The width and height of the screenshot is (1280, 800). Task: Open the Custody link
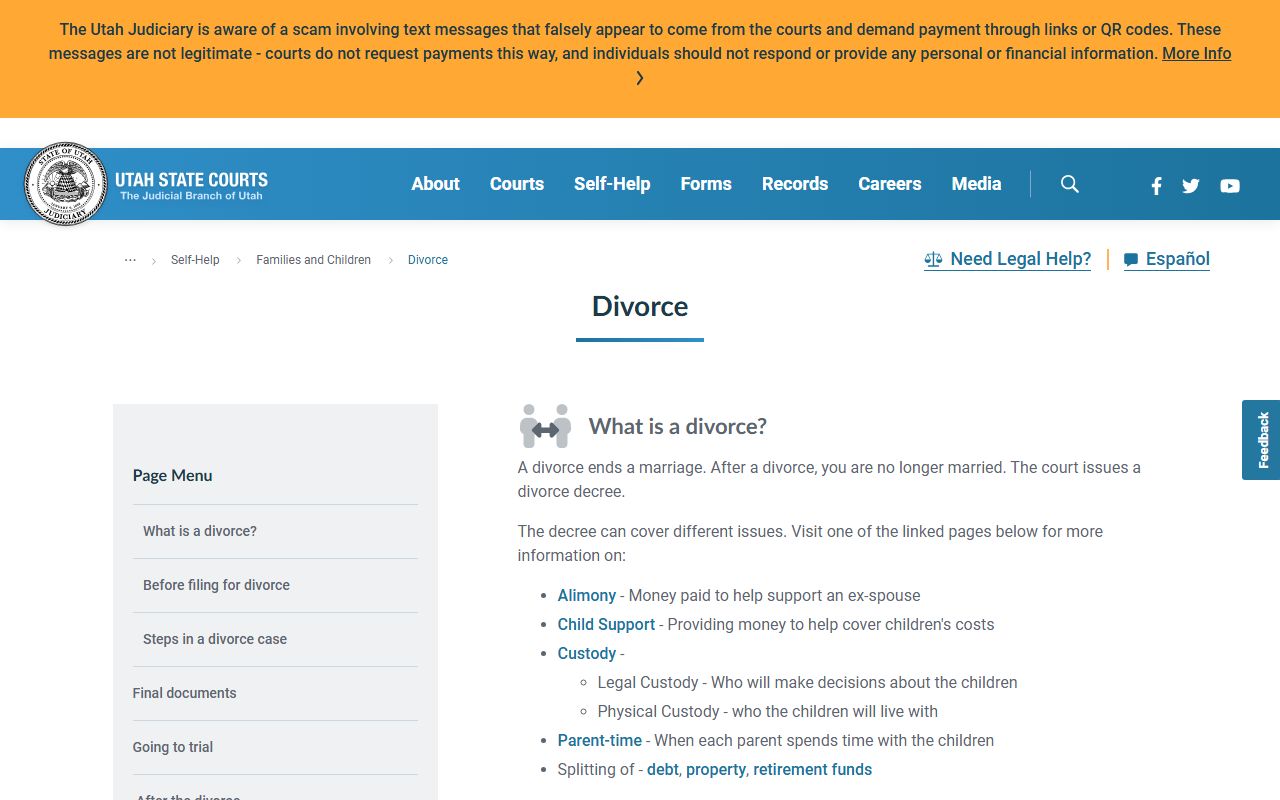pyautogui.click(x=587, y=653)
